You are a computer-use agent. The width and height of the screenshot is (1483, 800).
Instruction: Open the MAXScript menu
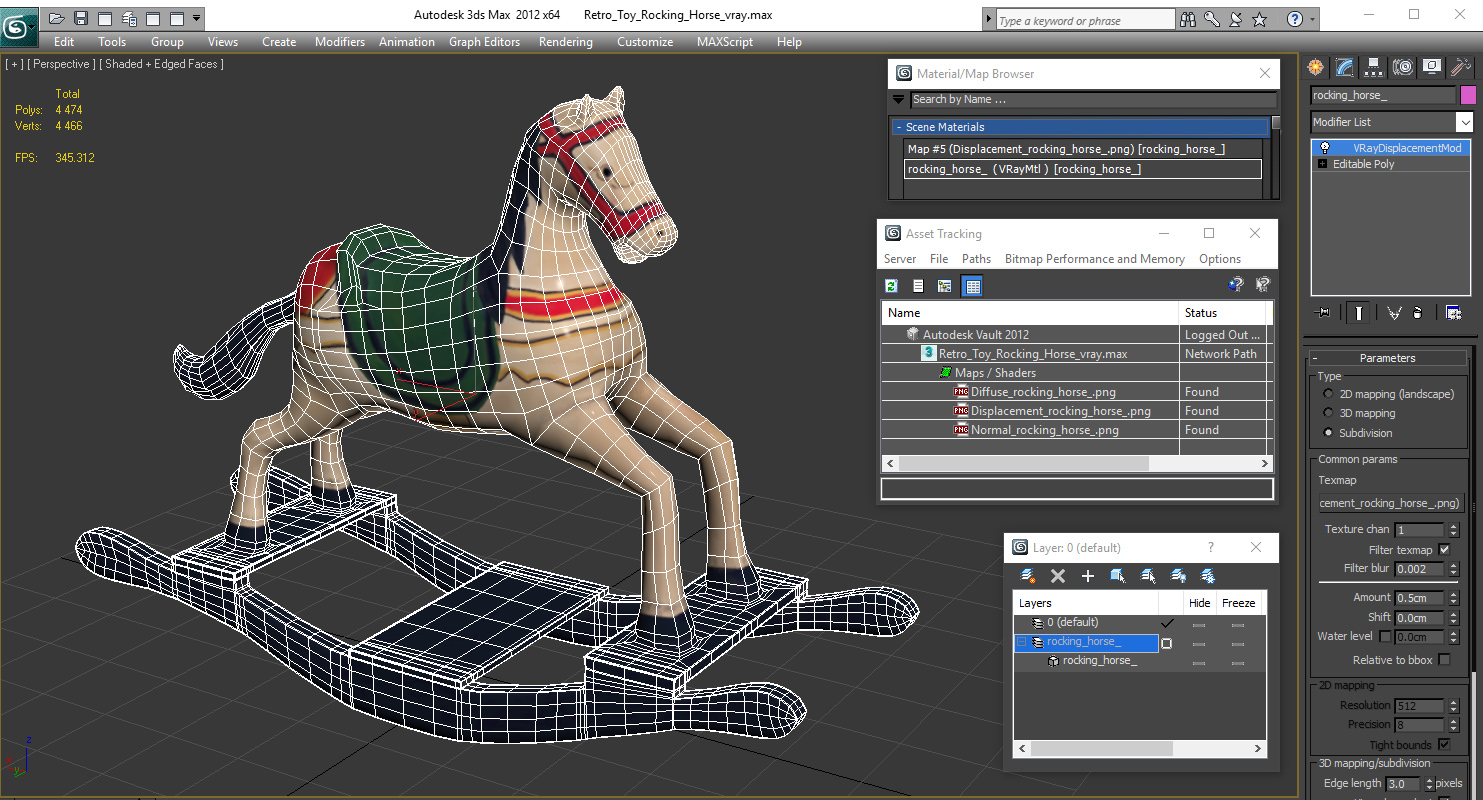tap(726, 42)
